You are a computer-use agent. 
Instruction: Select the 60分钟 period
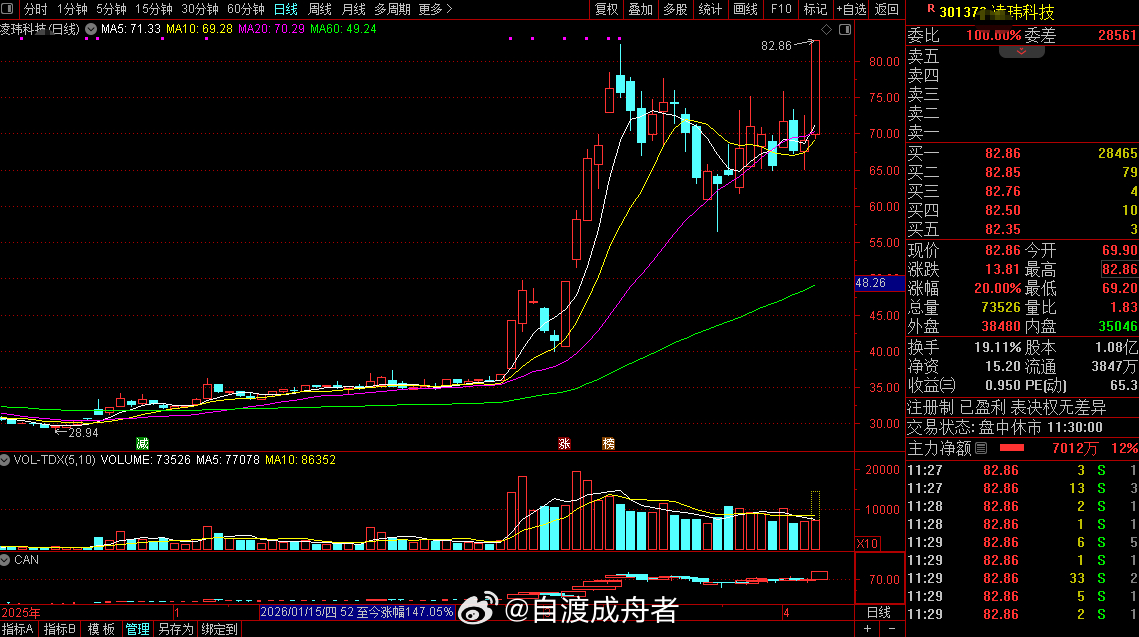click(x=246, y=9)
